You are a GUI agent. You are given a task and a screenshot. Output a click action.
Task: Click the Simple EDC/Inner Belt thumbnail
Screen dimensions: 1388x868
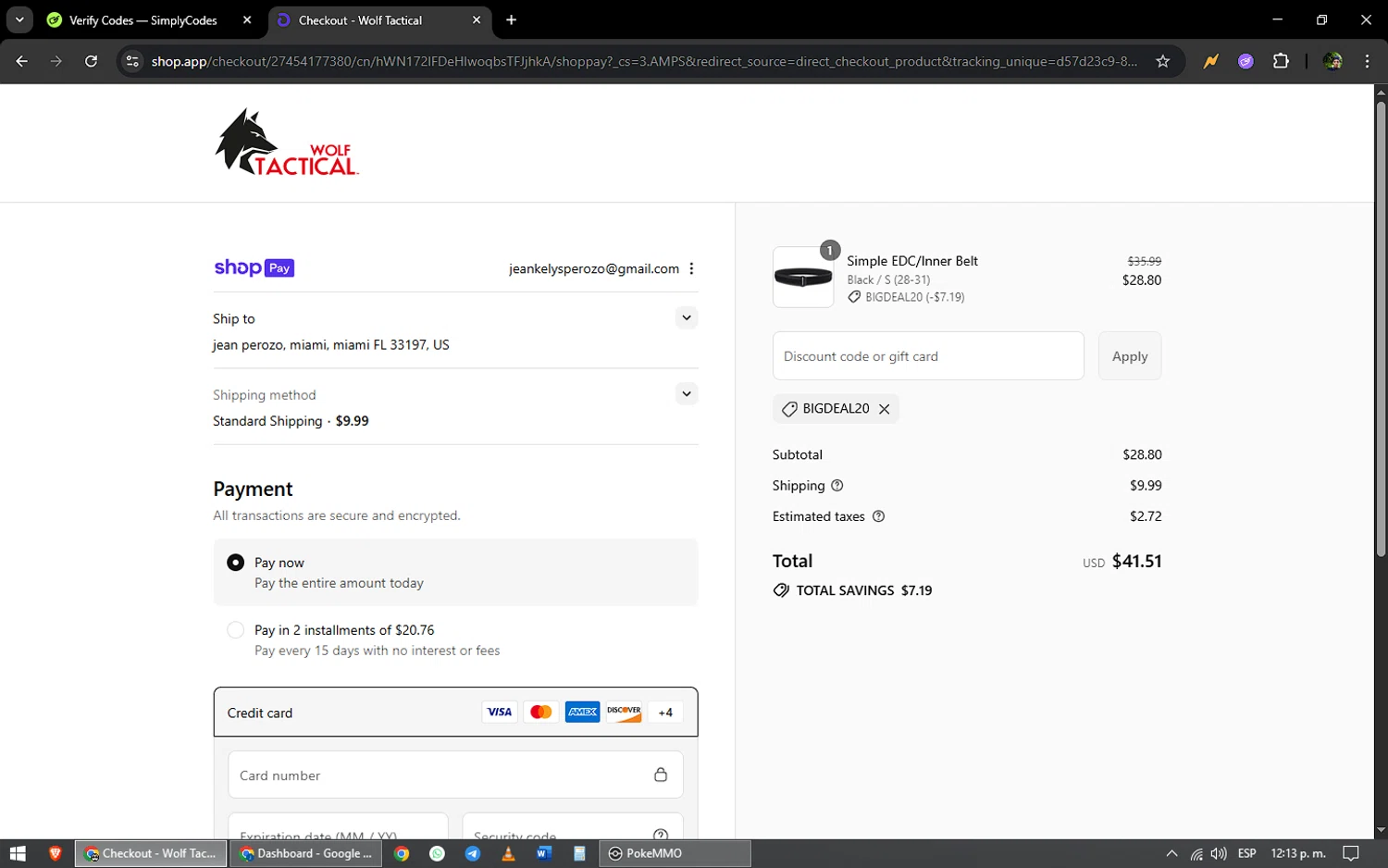pos(803,277)
